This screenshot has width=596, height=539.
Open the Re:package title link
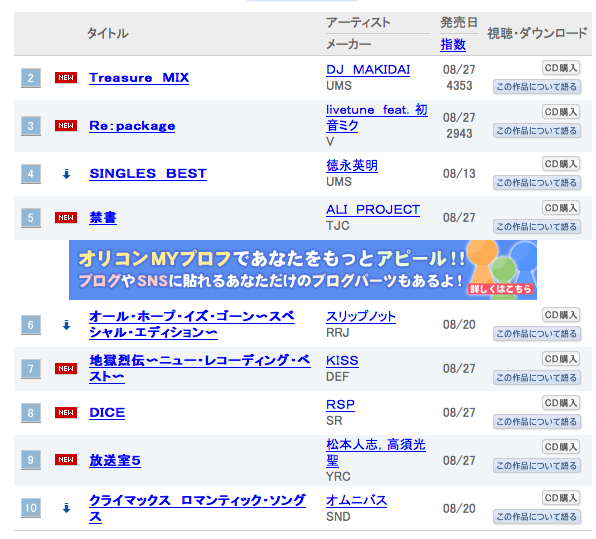click(132, 126)
